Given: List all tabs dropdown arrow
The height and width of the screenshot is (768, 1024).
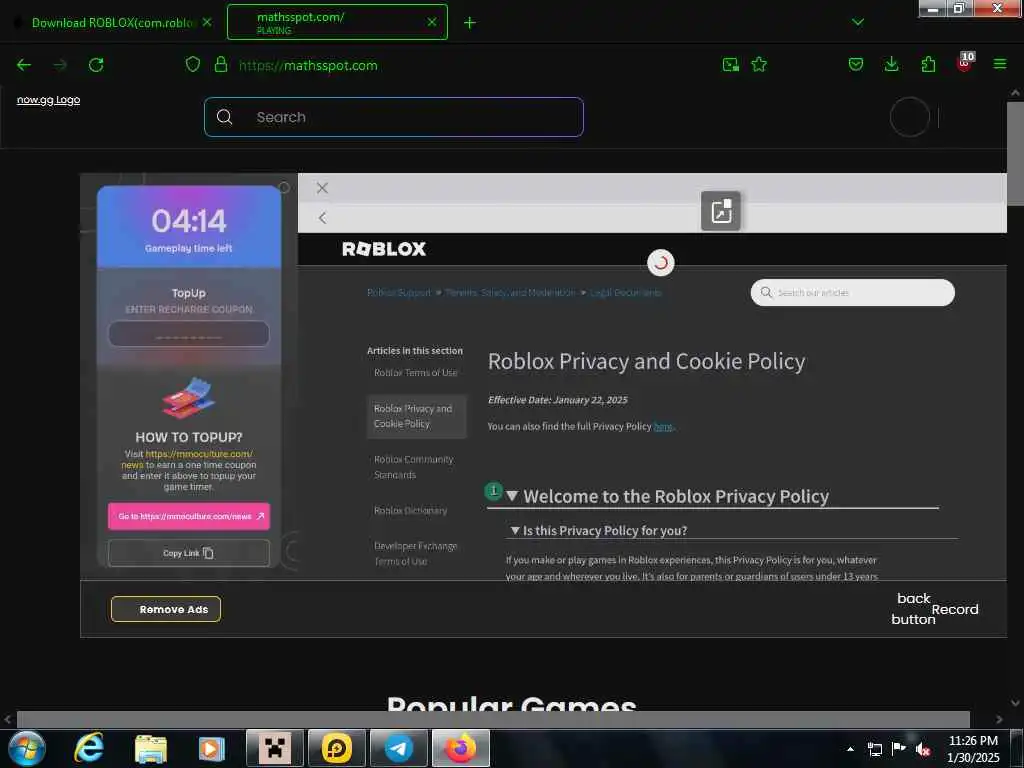Looking at the screenshot, I should pyautogui.click(x=858, y=22).
